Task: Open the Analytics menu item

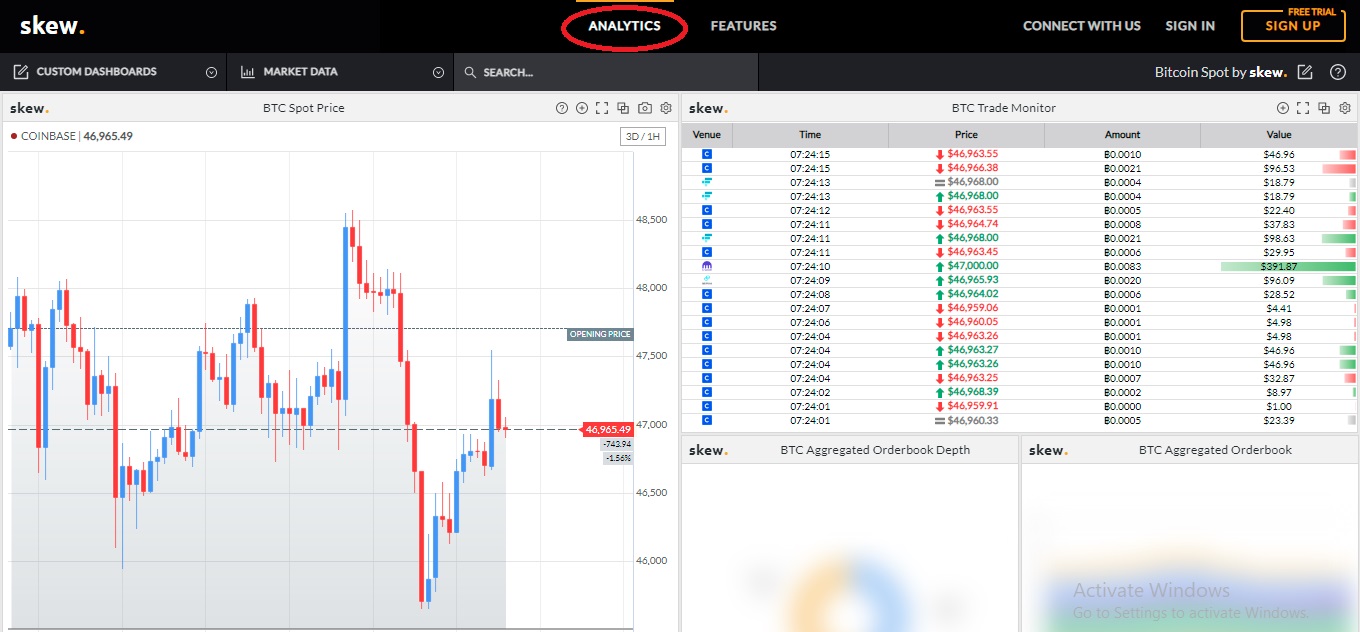Action: coord(624,26)
